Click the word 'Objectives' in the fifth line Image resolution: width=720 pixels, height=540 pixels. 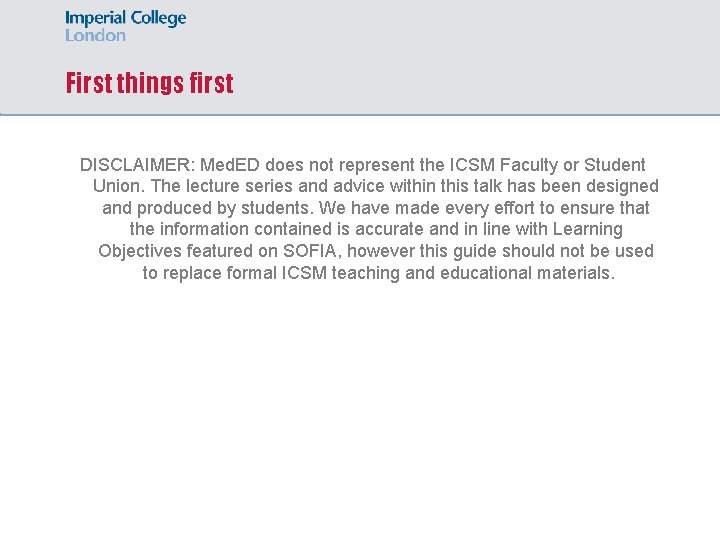click(139, 251)
